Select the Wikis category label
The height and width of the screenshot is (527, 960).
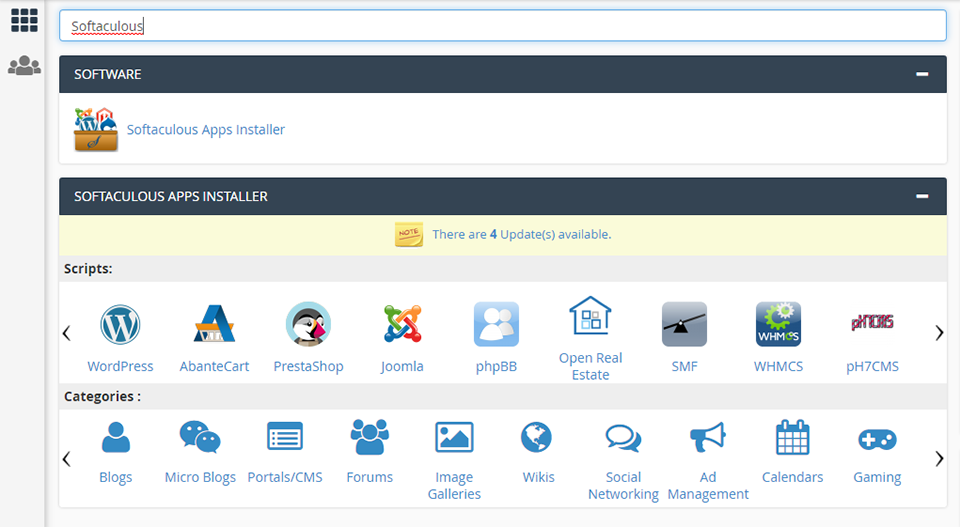pos(539,477)
